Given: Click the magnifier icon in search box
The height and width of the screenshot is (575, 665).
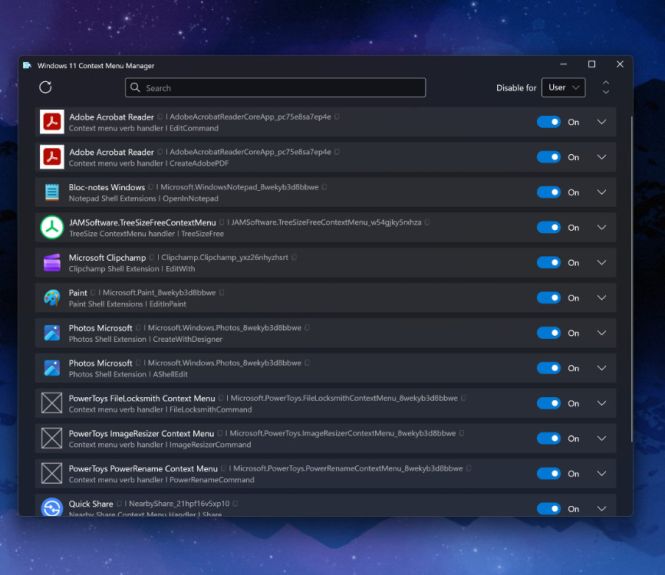Looking at the screenshot, I should [135, 87].
